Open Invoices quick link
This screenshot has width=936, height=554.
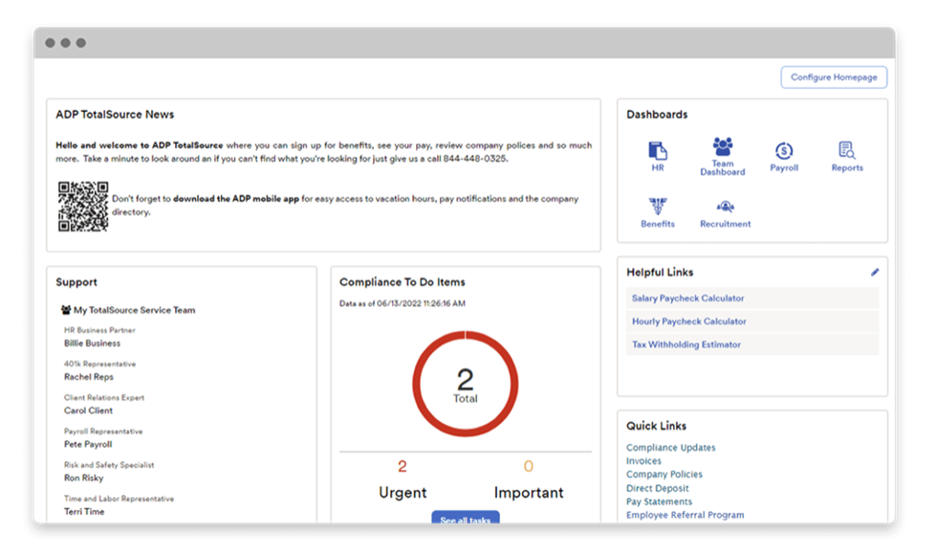pos(644,461)
